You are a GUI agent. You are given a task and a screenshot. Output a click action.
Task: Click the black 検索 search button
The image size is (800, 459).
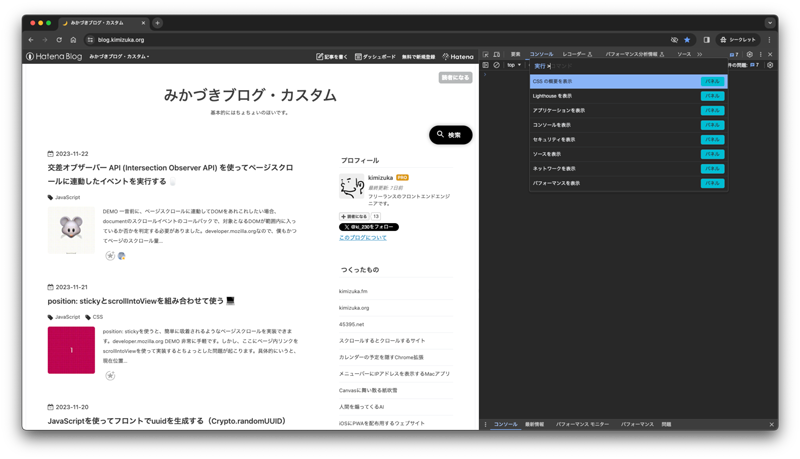tap(451, 135)
